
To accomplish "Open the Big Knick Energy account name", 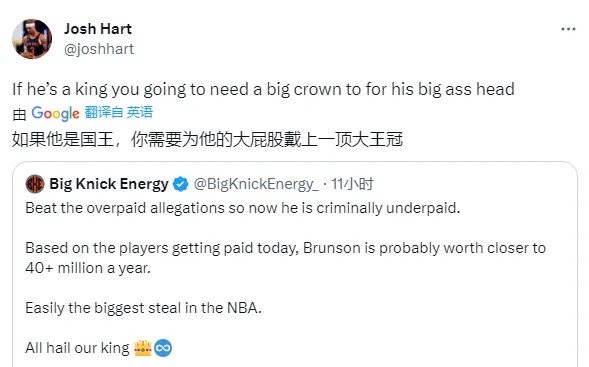I will tap(109, 184).
